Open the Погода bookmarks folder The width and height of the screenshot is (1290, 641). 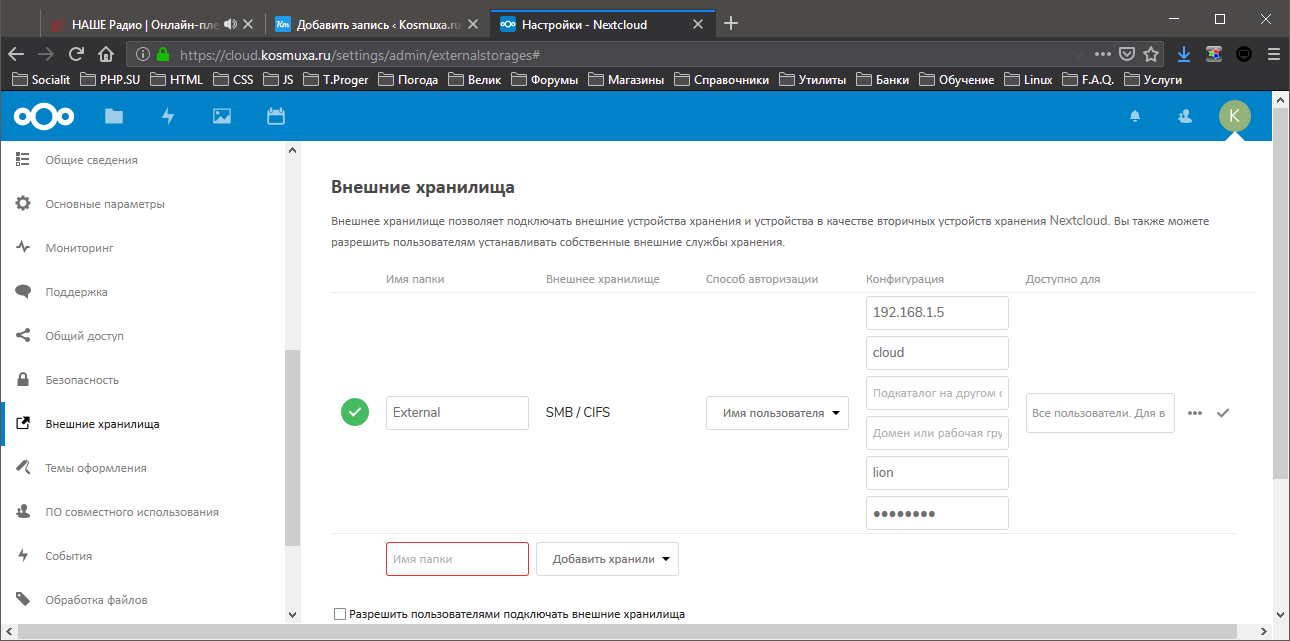click(408, 79)
